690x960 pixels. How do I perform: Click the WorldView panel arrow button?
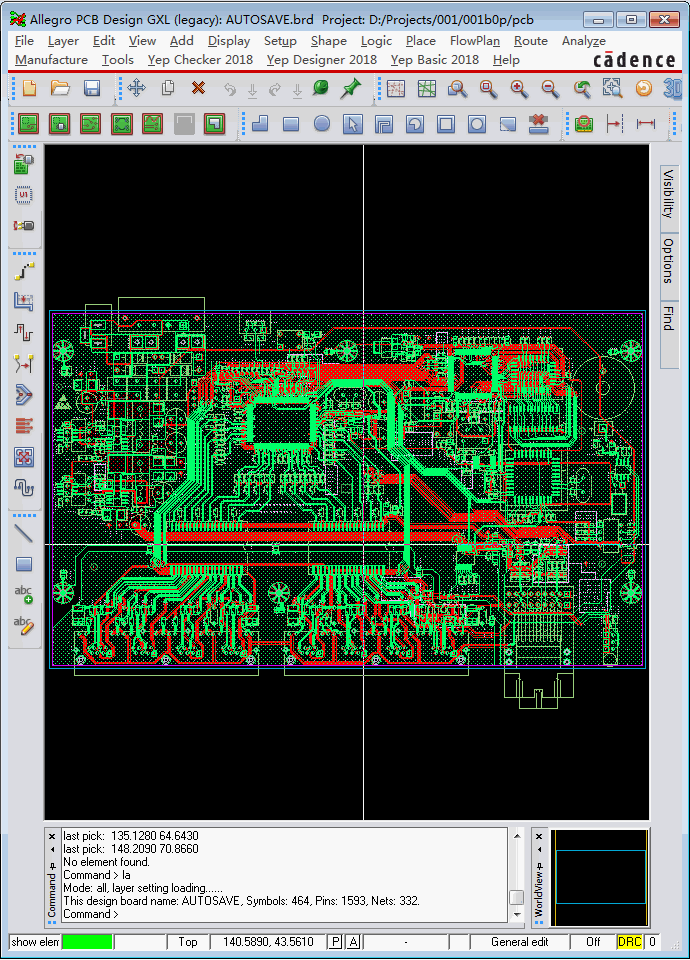pyautogui.click(x=539, y=849)
